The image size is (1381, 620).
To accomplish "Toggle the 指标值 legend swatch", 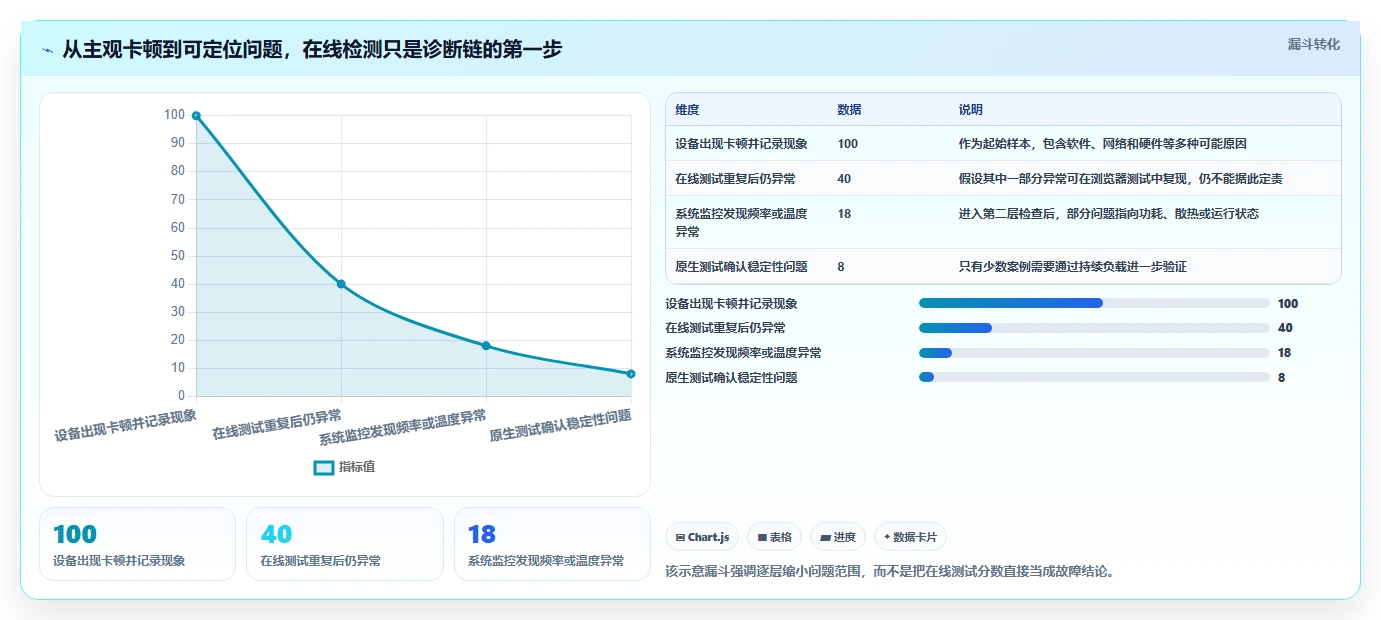I will (324, 467).
